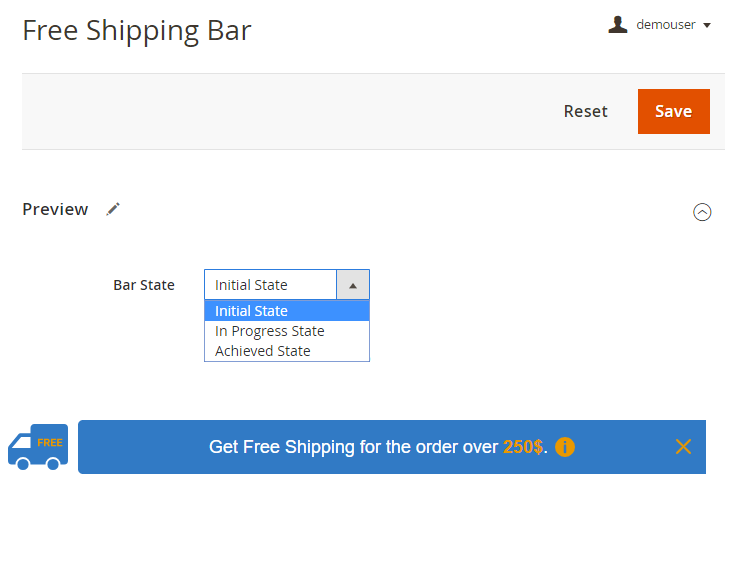This screenshot has width=743, height=572.
Task: Click the user avatar icon
Action: tap(618, 25)
